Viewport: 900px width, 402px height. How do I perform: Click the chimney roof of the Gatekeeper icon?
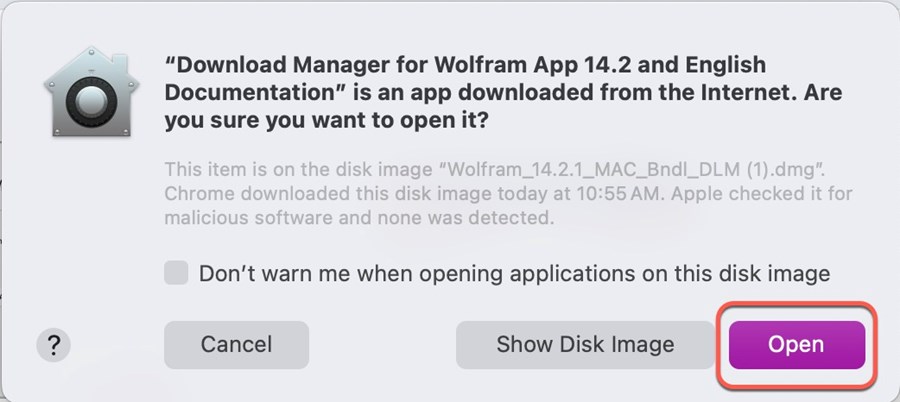pyautogui.click(x=120, y=61)
